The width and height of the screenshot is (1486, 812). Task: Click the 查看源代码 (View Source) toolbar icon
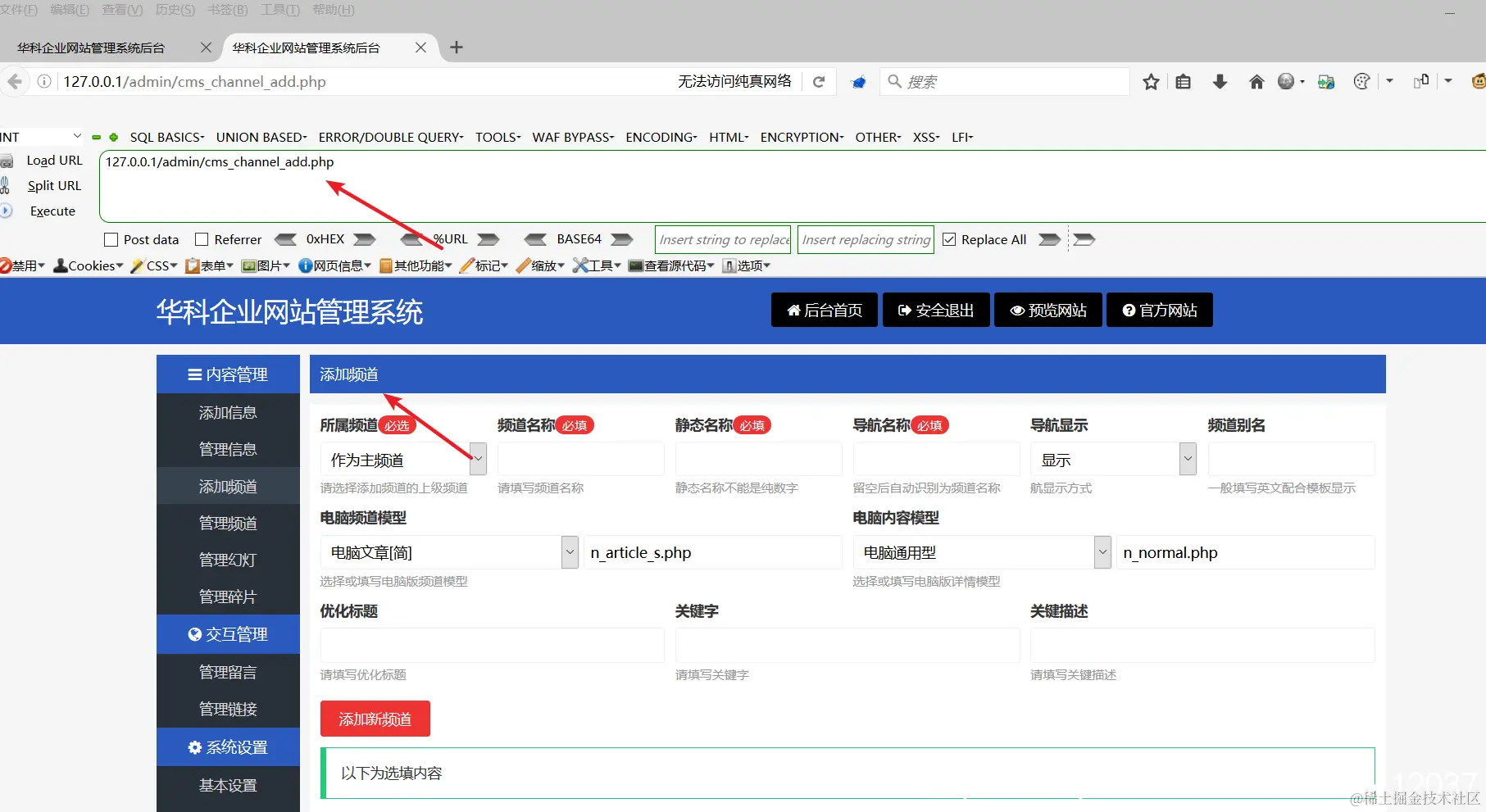(670, 265)
